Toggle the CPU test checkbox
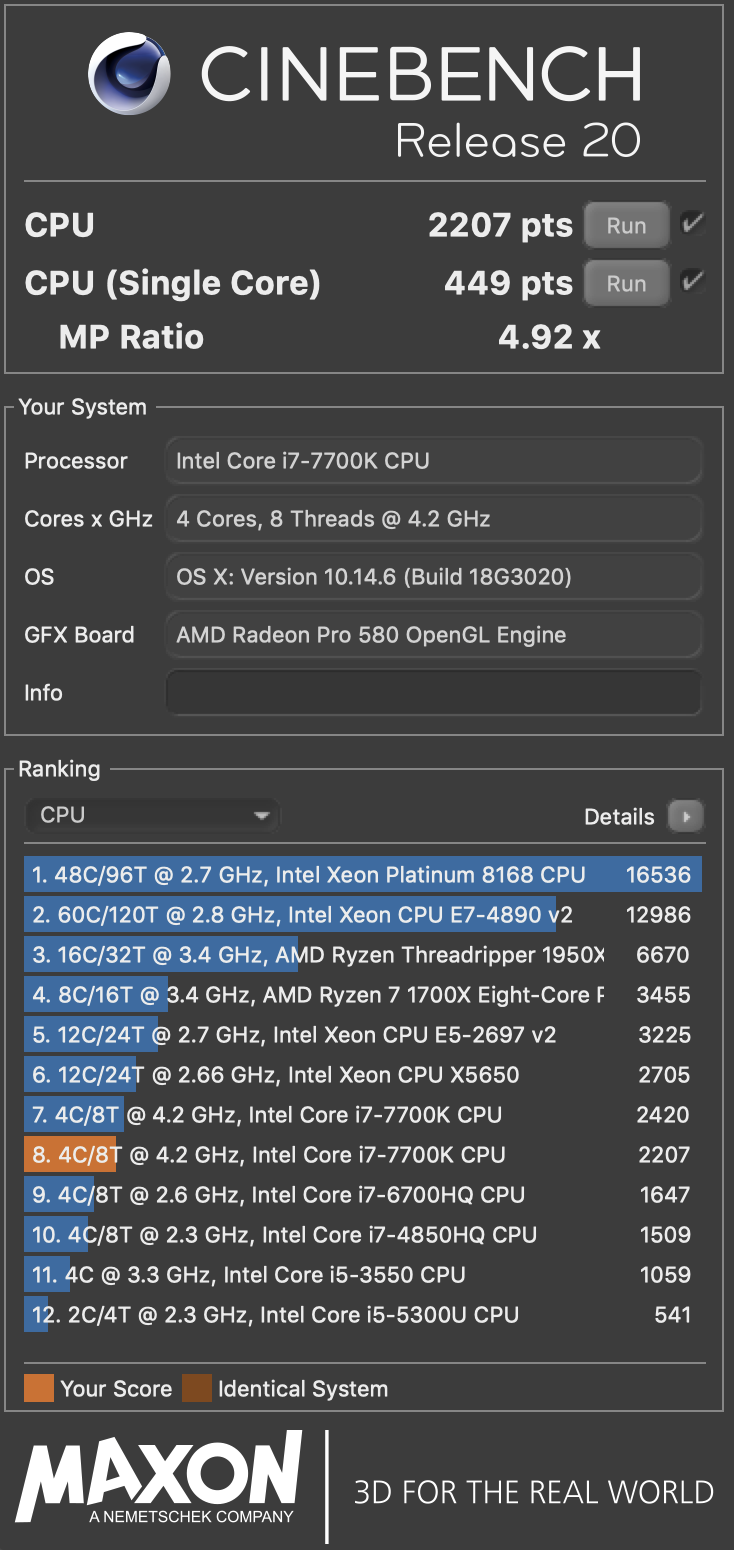Screen dimensions: 734x1550 [x=692, y=224]
